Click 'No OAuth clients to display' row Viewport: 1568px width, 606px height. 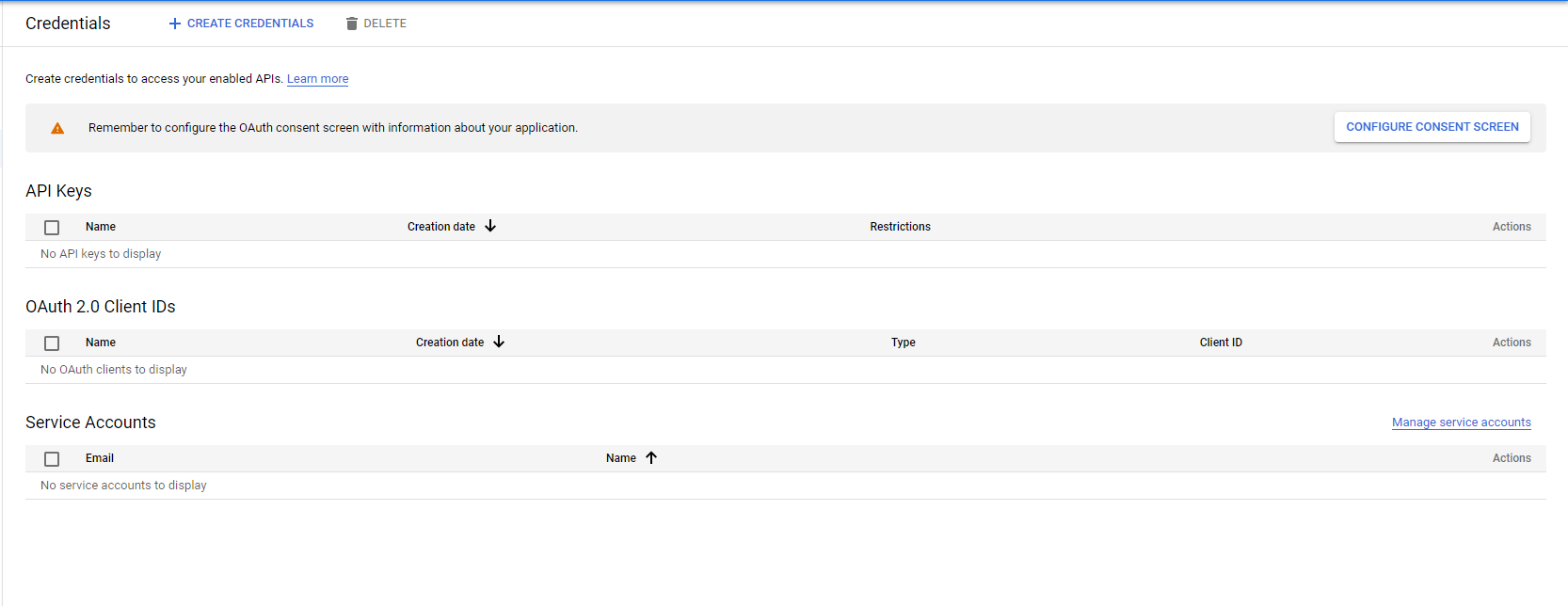tap(786, 370)
